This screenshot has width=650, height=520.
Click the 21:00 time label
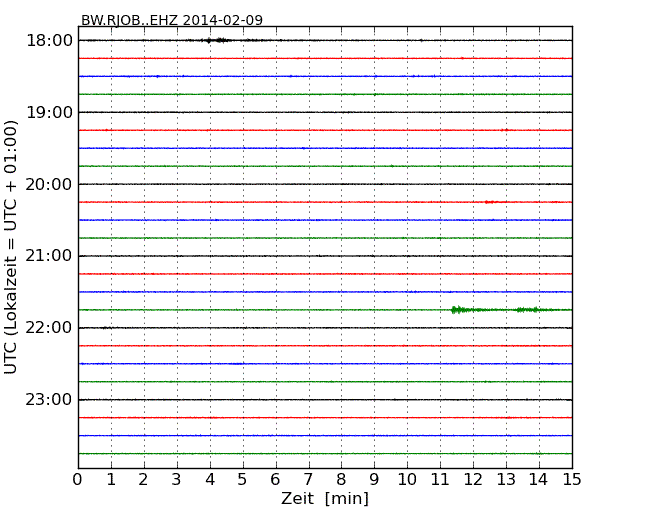[49, 256]
